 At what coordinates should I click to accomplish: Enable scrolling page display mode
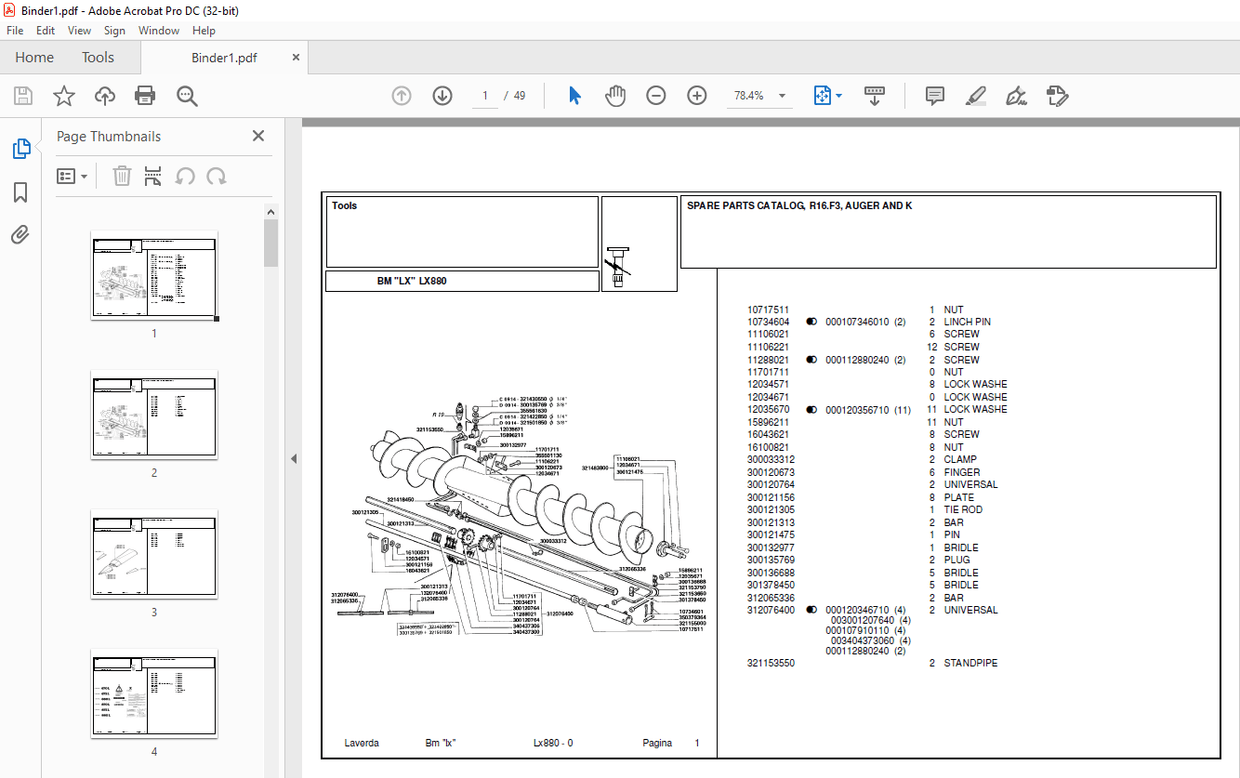click(x=874, y=95)
